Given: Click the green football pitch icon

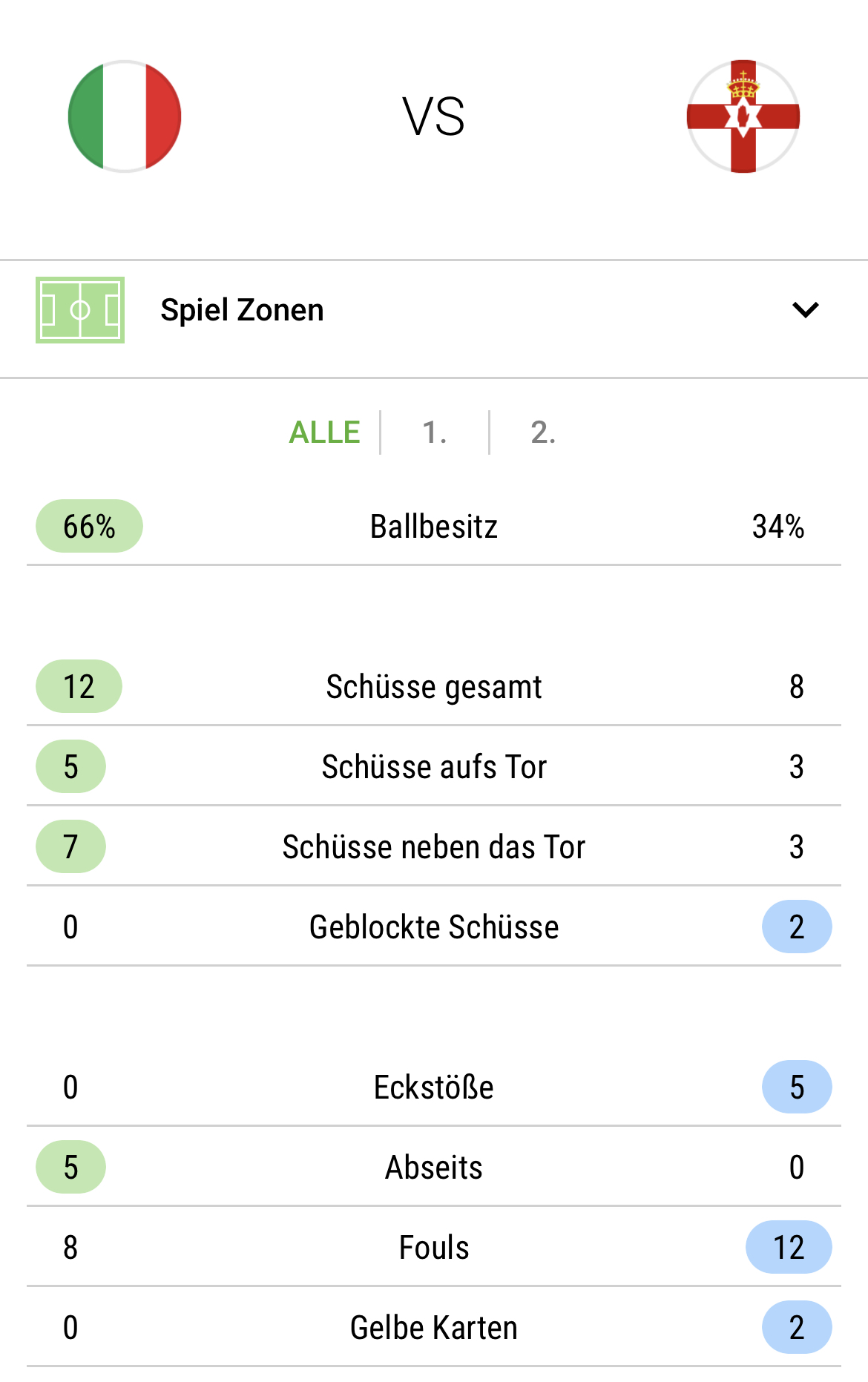Looking at the screenshot, I should point(80,310).
